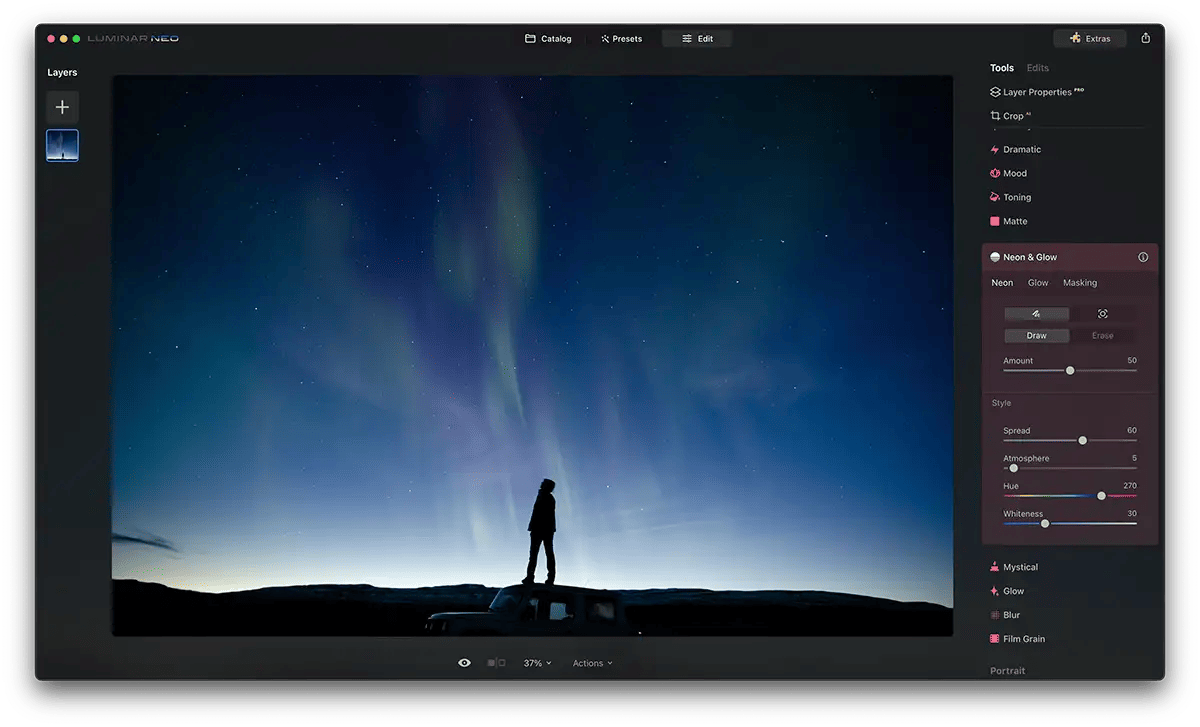
Task: Select the image layer thumbnail in Layers panel
Action: coord(62,145)
